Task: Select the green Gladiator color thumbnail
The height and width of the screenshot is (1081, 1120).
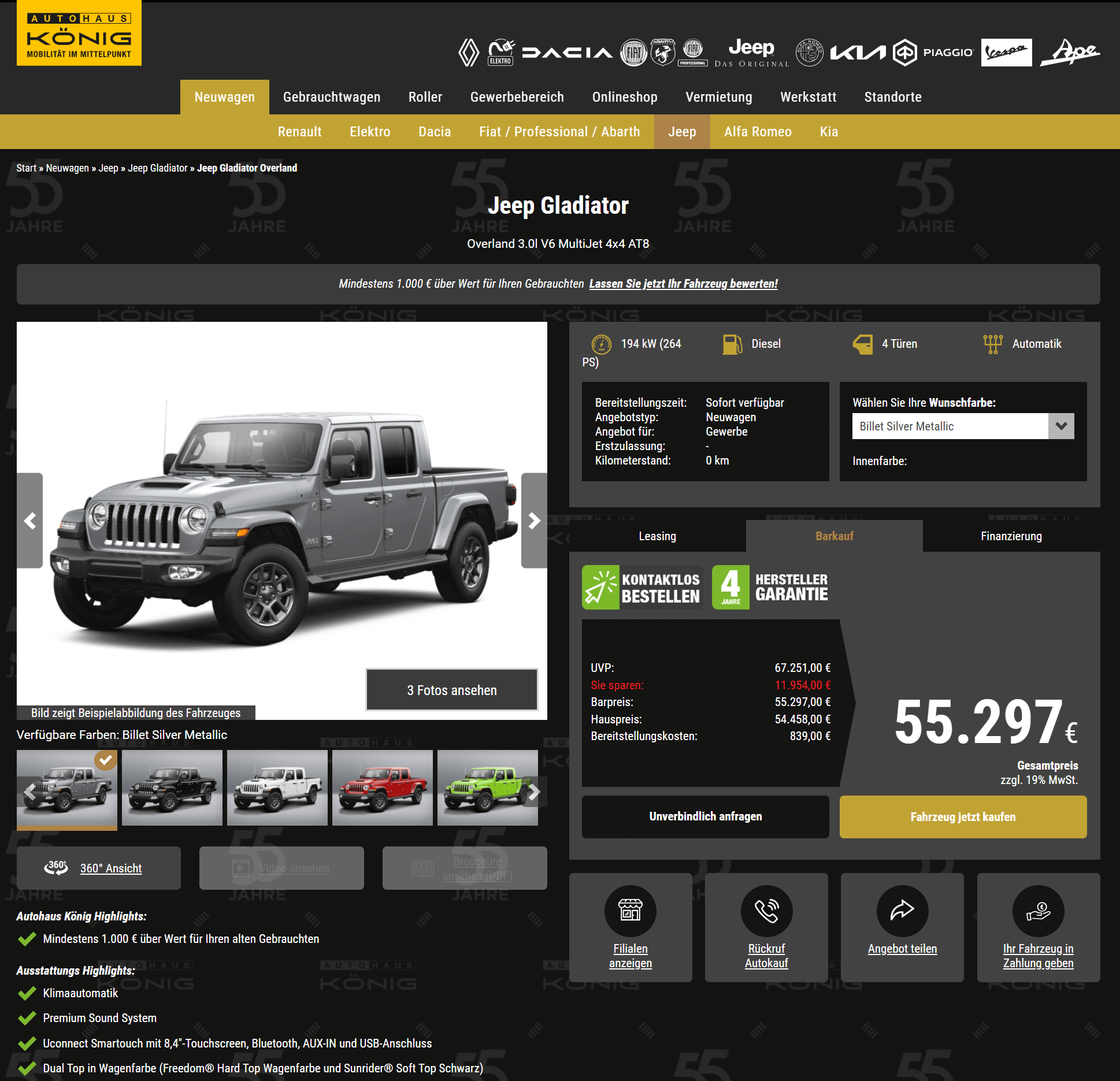Action: point(488,788)
